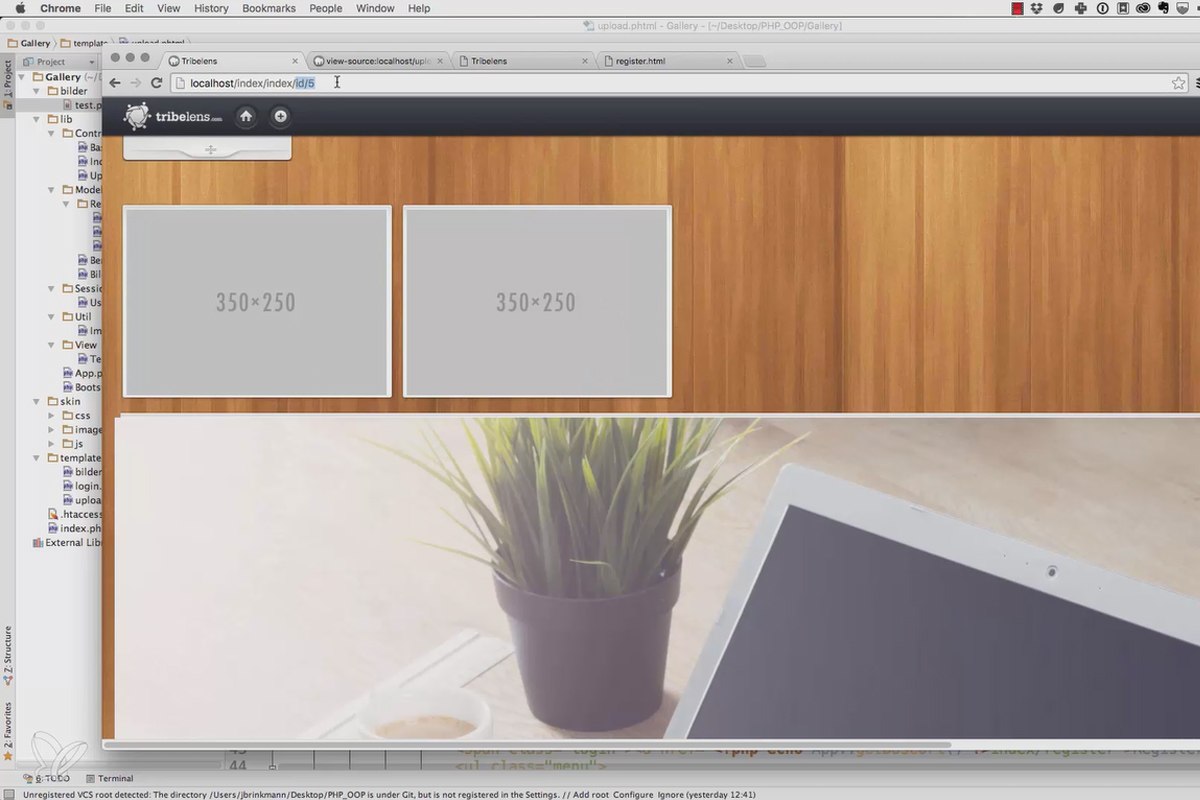Open the Help menu
Image resolution: width=1200 pixels, height=800 pixels.
[419, 8]
